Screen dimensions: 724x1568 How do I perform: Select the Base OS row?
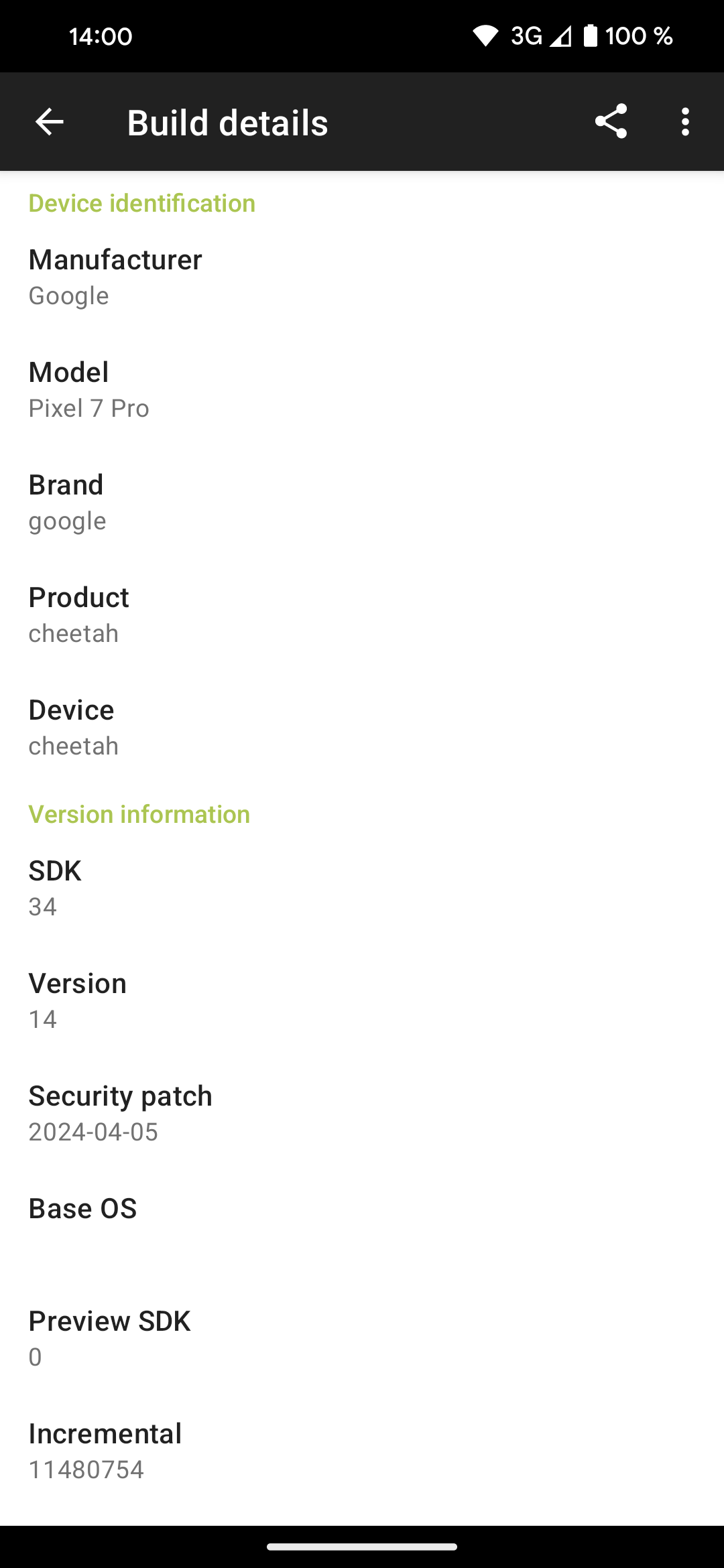pos(362,1226)
